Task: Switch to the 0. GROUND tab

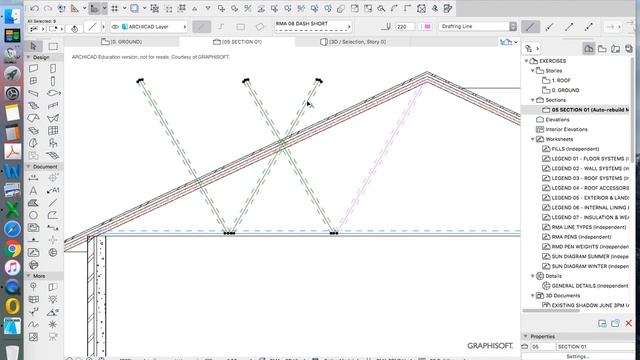Action: point(122,42)
